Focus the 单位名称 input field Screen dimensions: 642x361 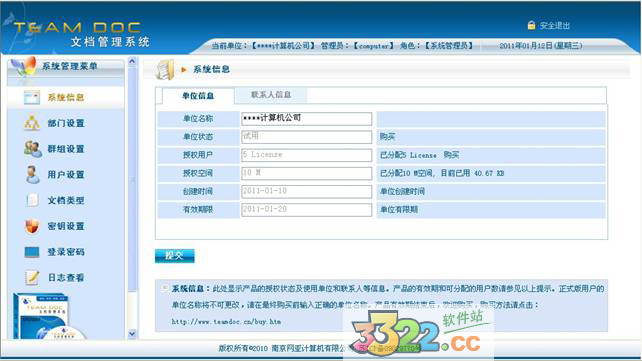click(x=306, y=118)
